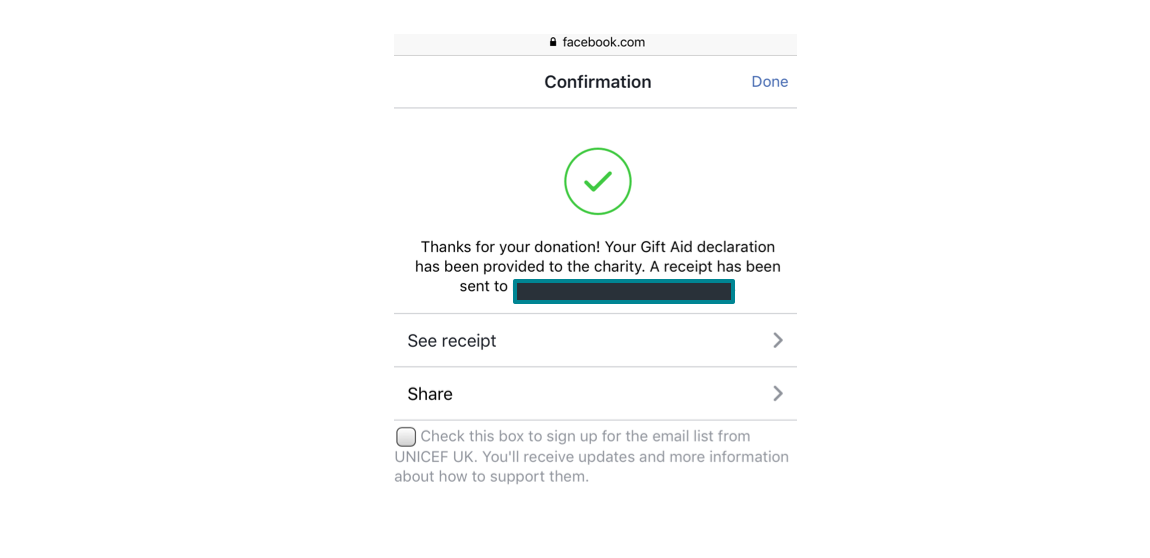
Task: Click the Confirmation page title
Action: (x=598, y=82)
